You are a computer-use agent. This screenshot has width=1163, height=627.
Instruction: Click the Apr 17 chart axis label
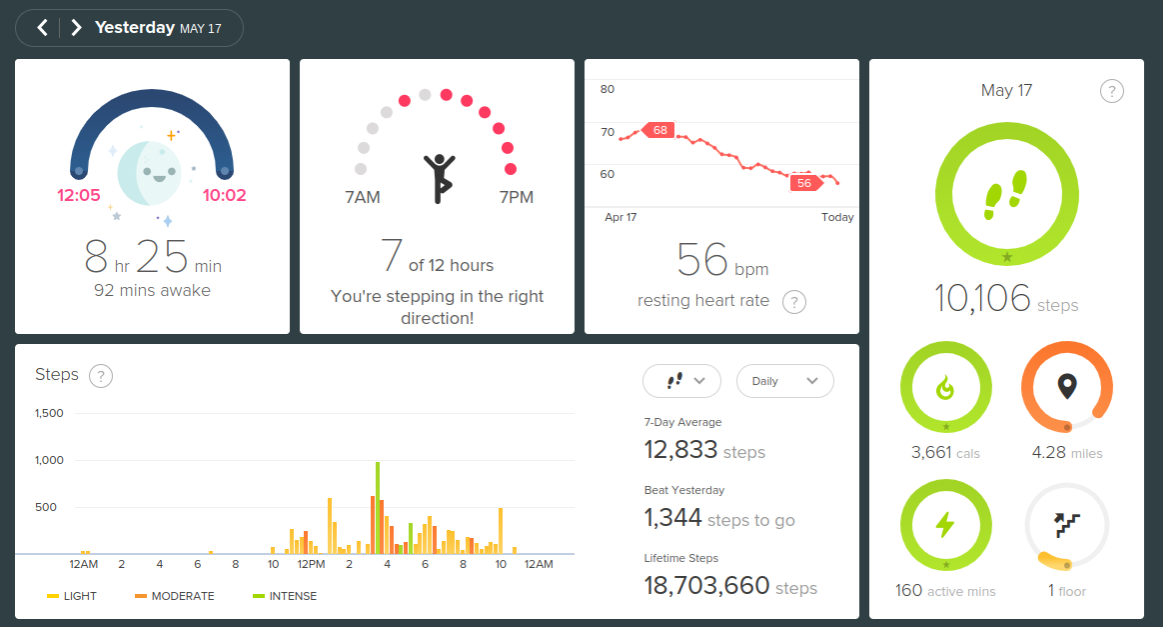click(x=620, y=217)
